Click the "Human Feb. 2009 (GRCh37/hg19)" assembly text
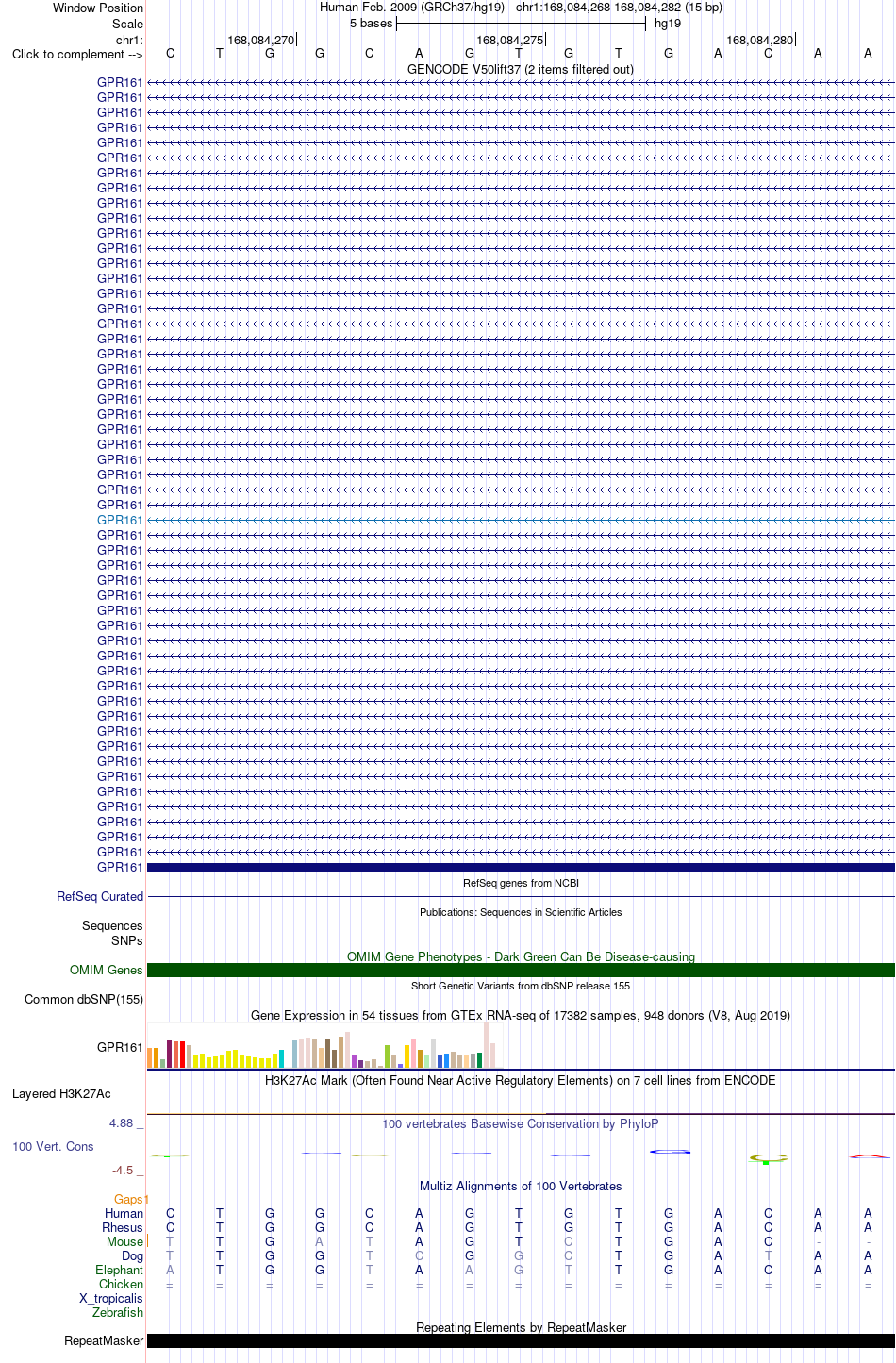 click(412, 8)
